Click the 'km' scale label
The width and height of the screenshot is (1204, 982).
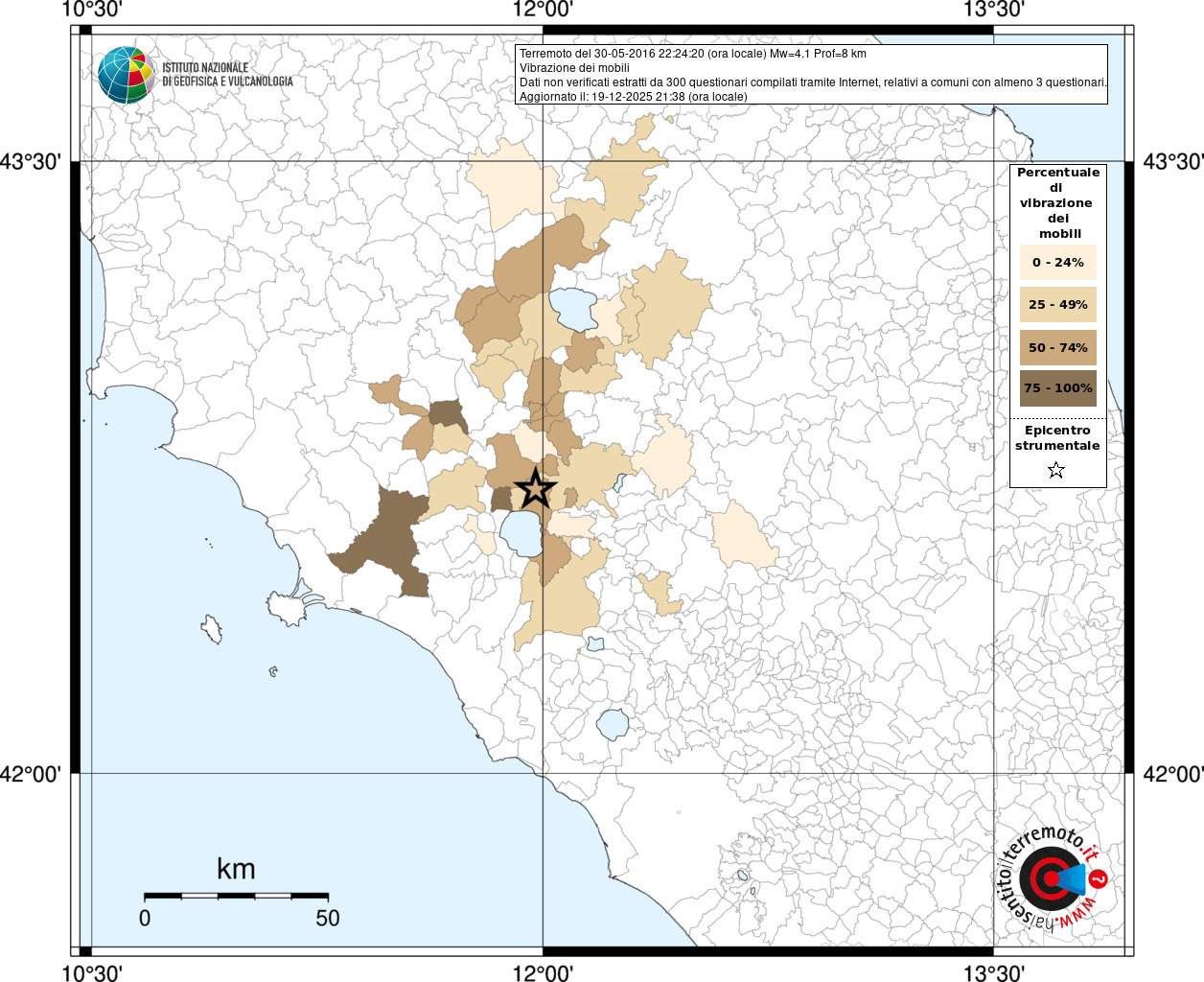pyautogui.click(x=236, y=869)
